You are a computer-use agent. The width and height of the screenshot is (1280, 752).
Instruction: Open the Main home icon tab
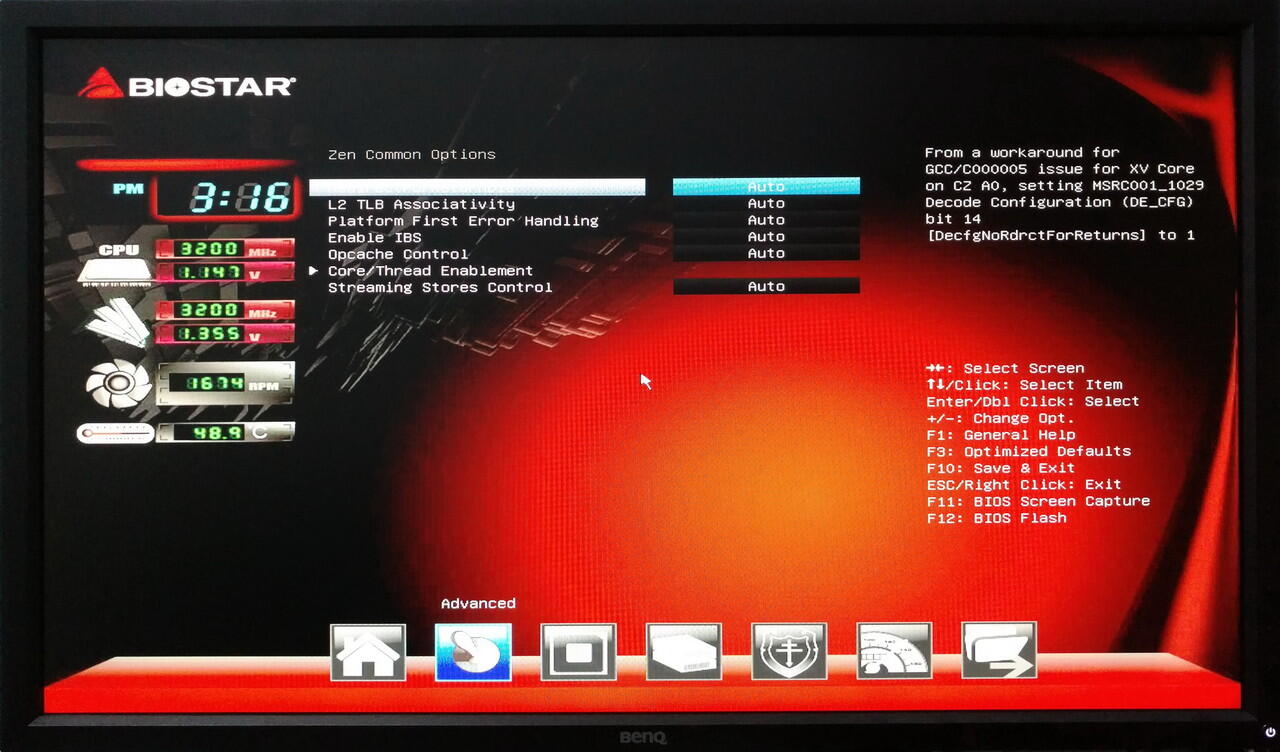pyautogui.click(x=368, y=652)
